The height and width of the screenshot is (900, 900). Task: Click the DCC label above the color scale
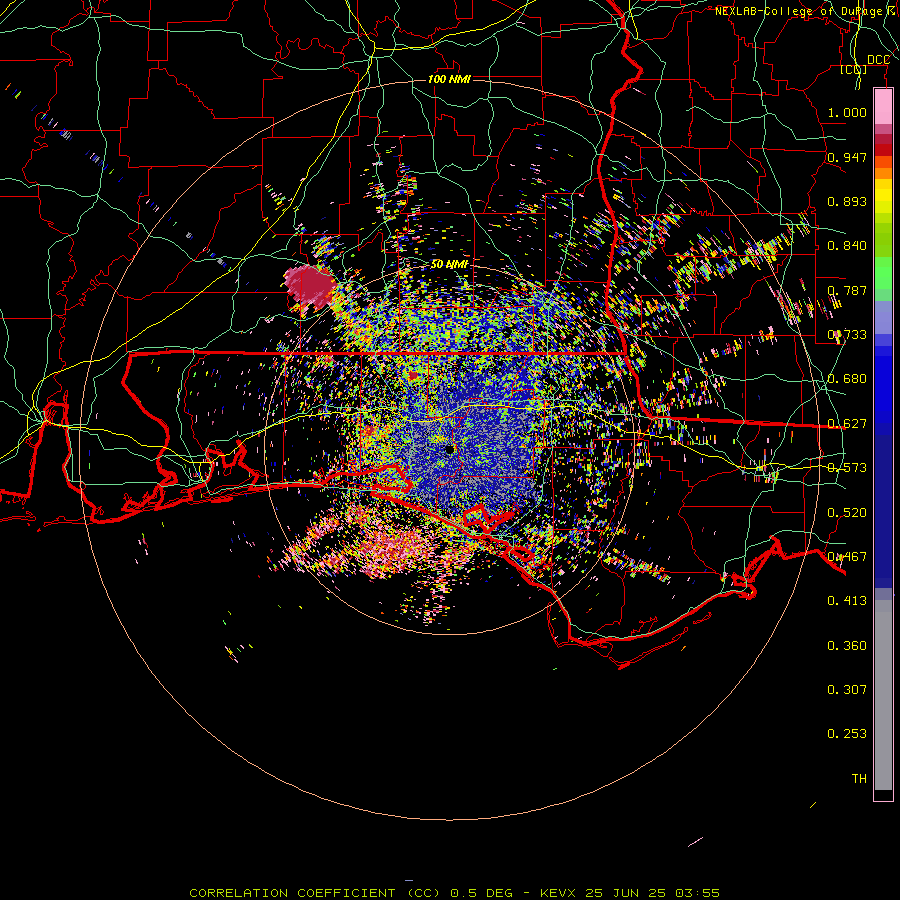[x=878, y=60]
